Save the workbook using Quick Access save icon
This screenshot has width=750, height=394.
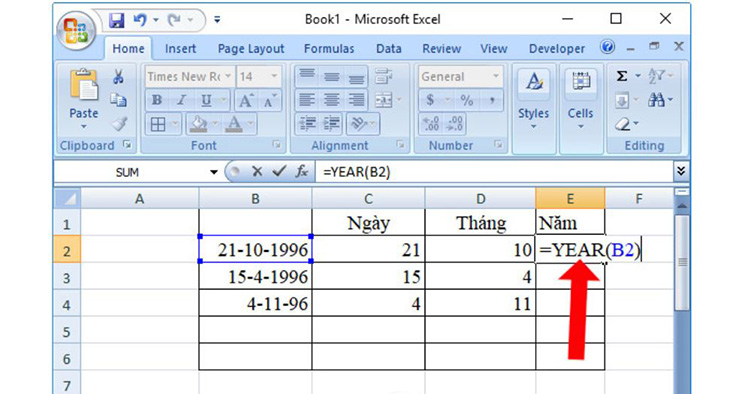click(x=116, y=20)
